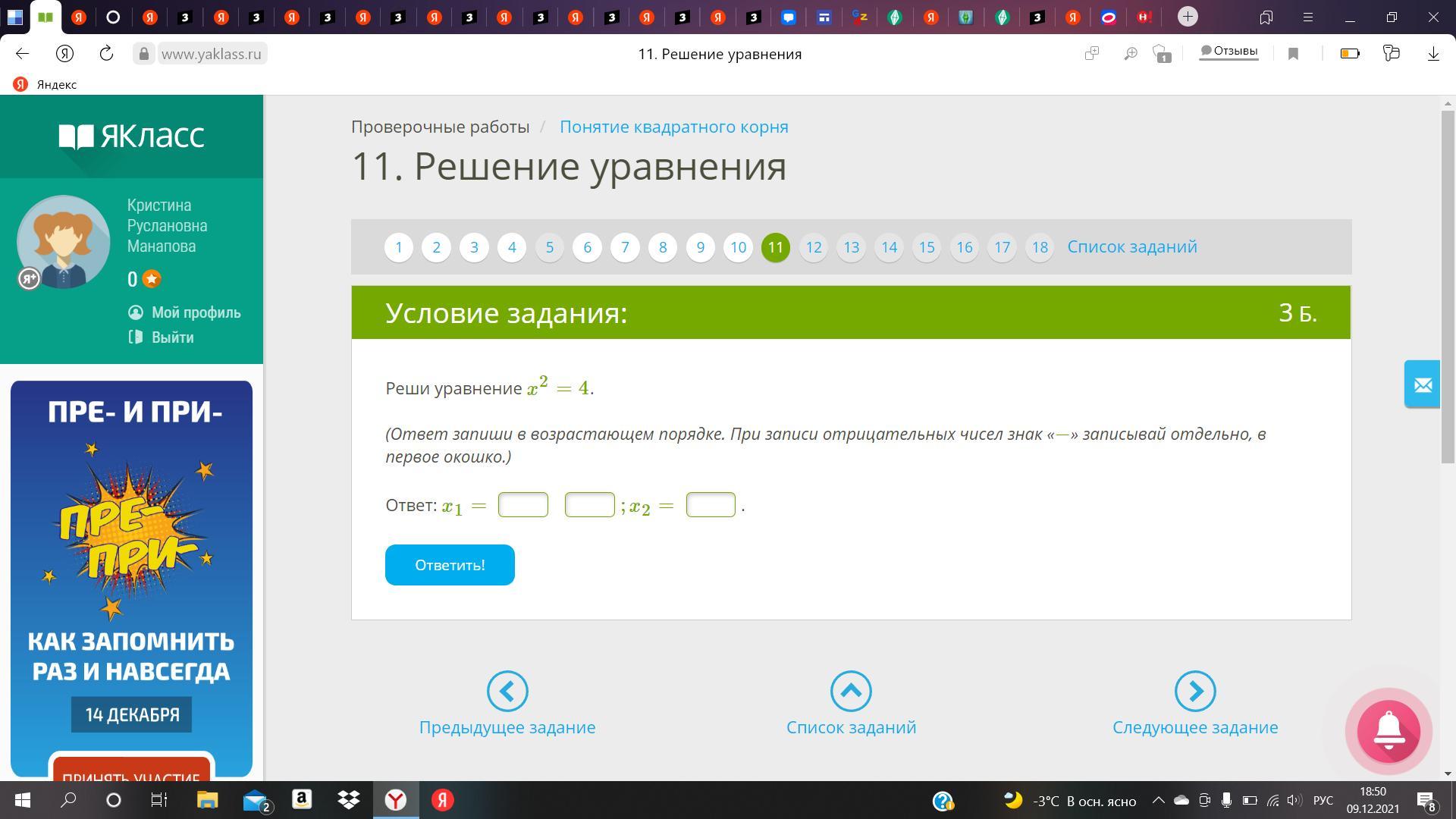Click the next task arrow icon
The width and height of the screenshot is (1456, 819).
click(x=1195, y=691)
